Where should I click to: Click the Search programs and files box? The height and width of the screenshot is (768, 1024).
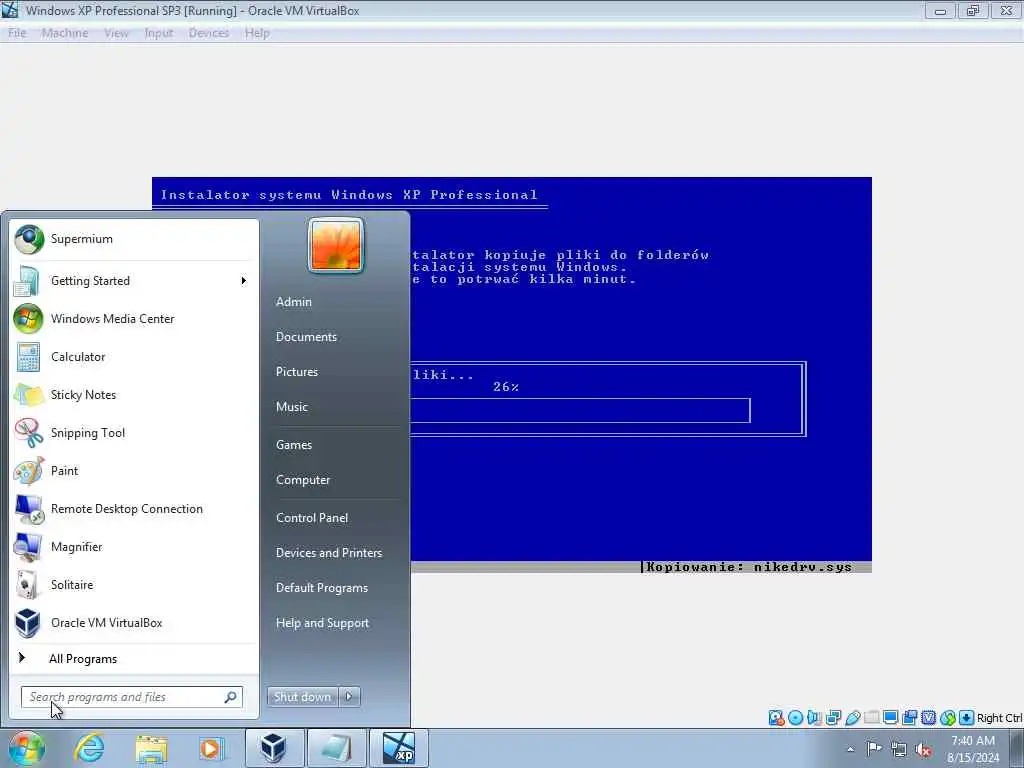(x=132, y=697)
